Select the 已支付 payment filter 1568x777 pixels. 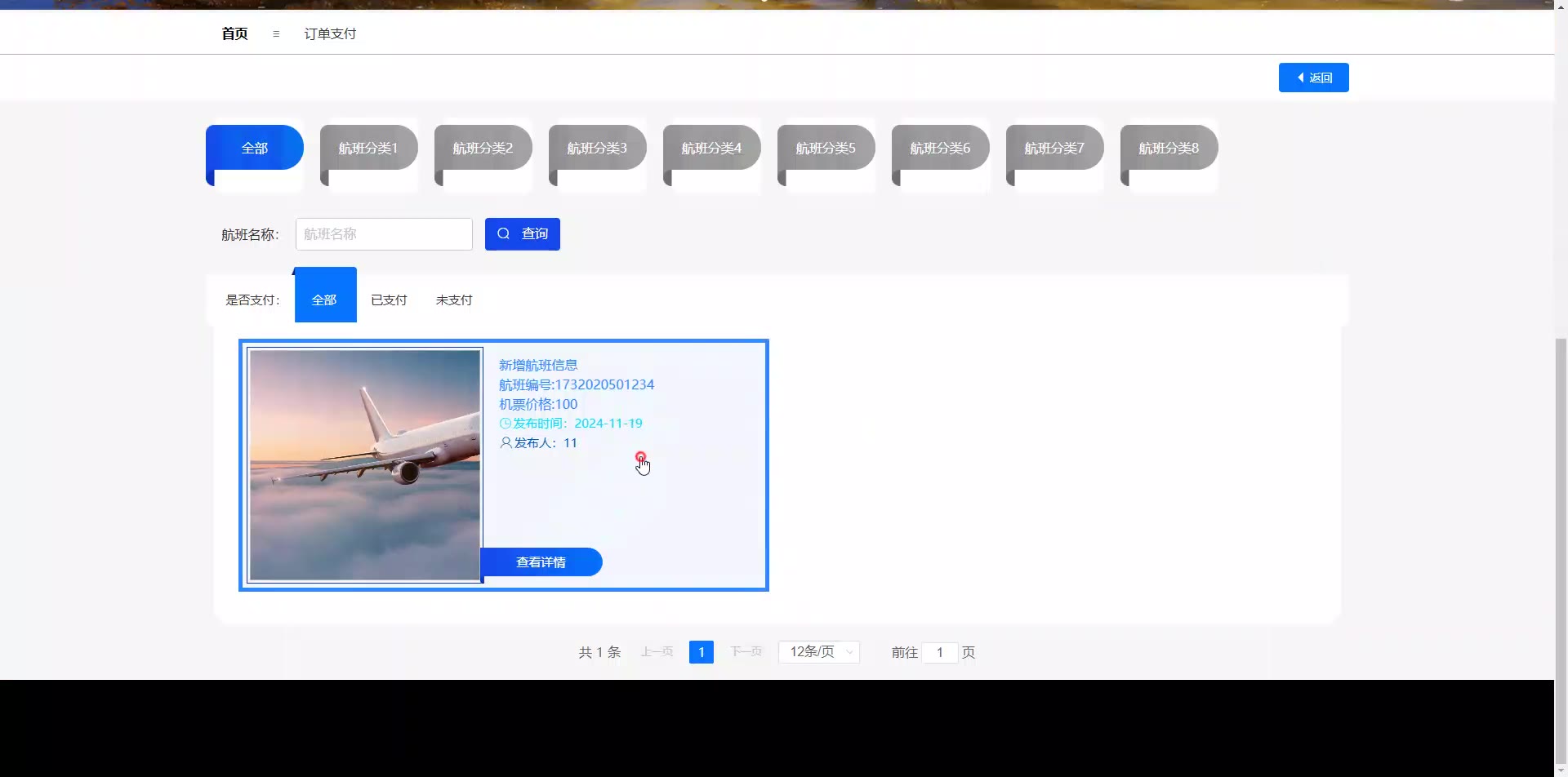(389, 300)
